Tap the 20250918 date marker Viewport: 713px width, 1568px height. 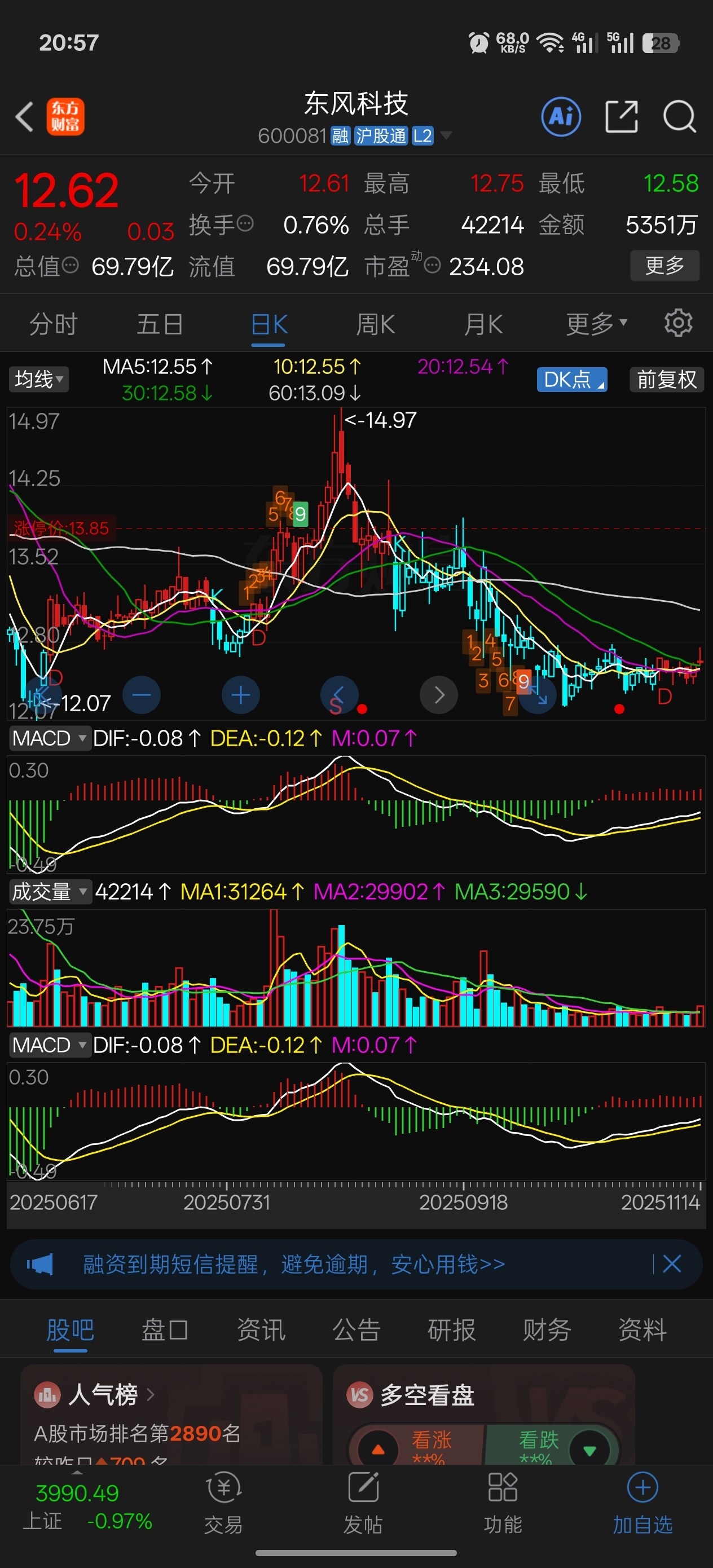tap(463, 1202)
